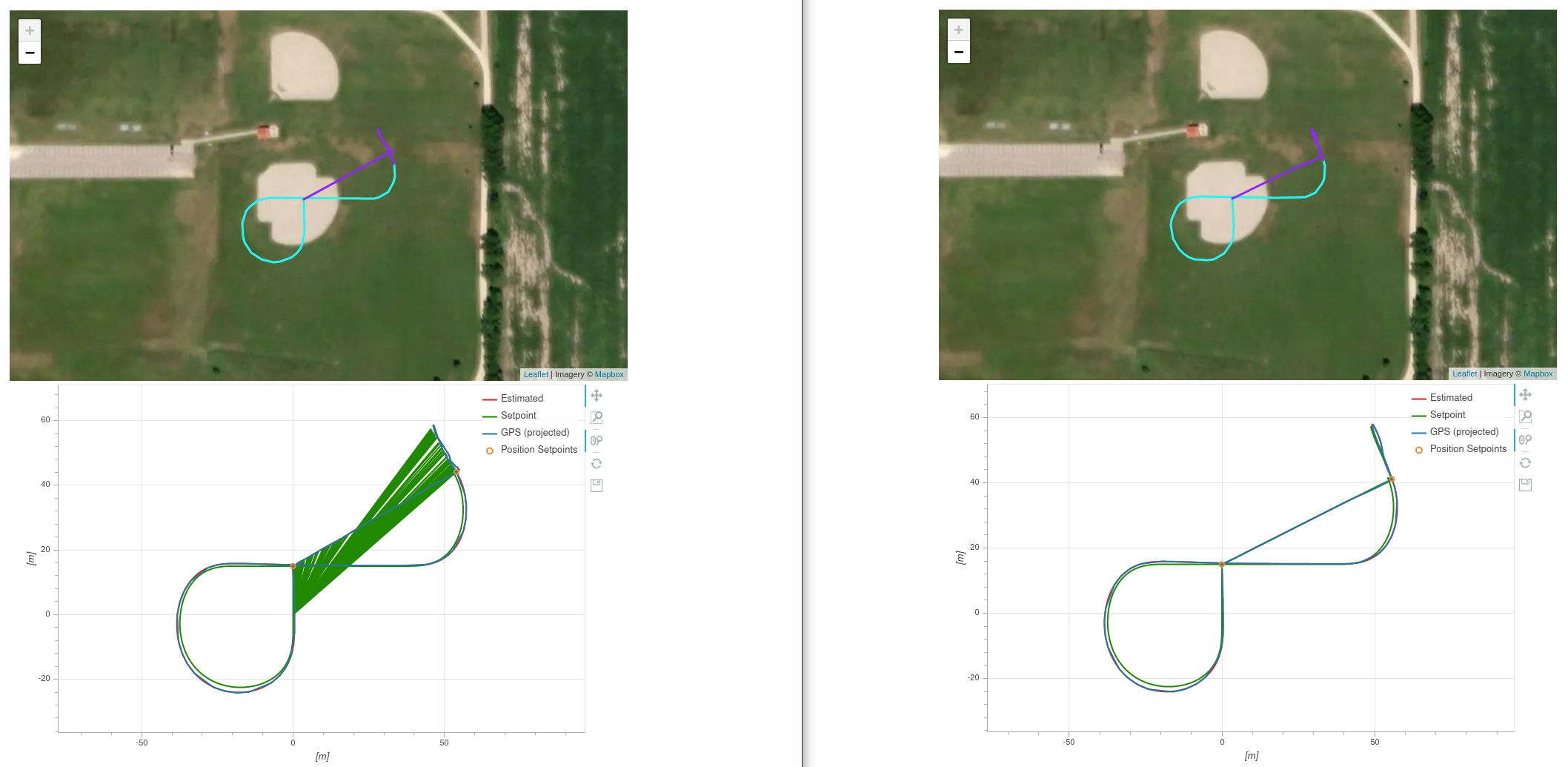
Task: Select the pan tool on the left plot toolbar
Action: 597,396
